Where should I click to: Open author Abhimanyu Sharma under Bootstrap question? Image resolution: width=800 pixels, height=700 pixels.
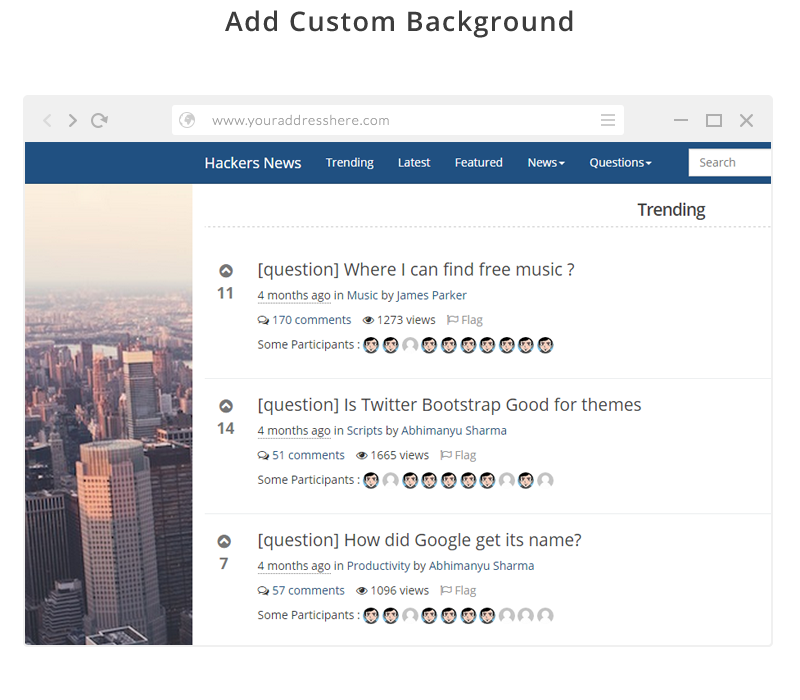pos(453,430)
